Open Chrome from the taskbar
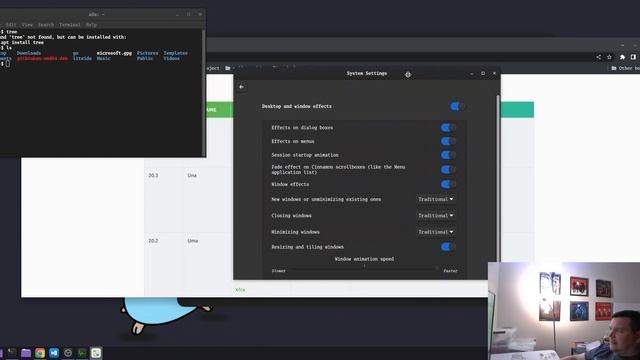 [x=40, y=353]
